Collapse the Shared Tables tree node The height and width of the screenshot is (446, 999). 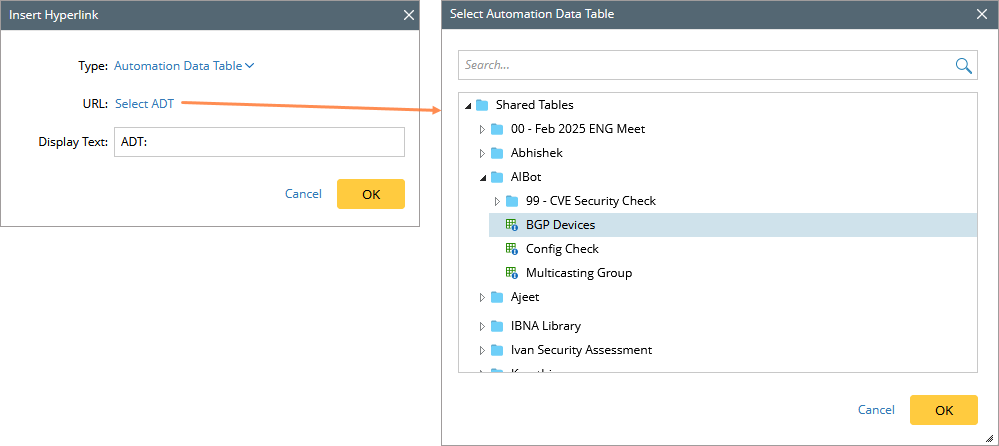(468, 106)
